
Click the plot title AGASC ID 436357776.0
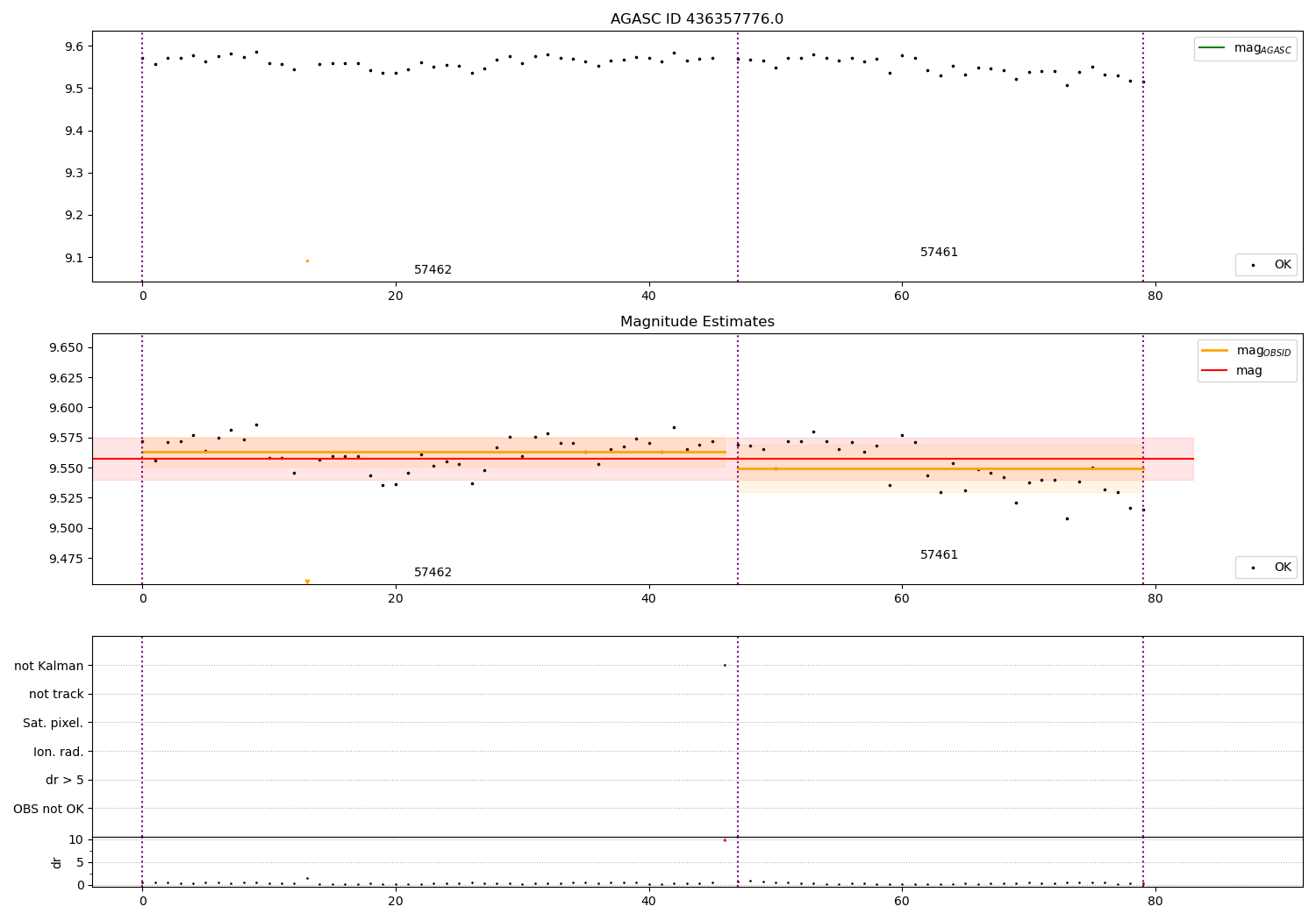click(x=697, y=19)
